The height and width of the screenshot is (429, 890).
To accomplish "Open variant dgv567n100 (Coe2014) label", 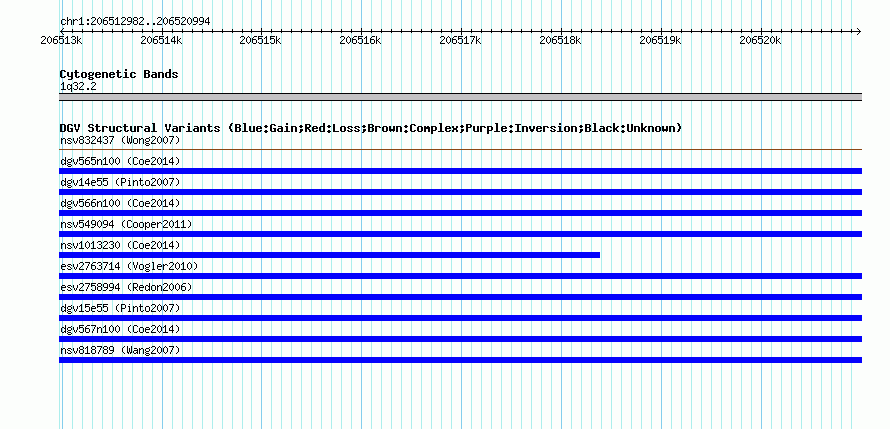I will tap(120, 329).
